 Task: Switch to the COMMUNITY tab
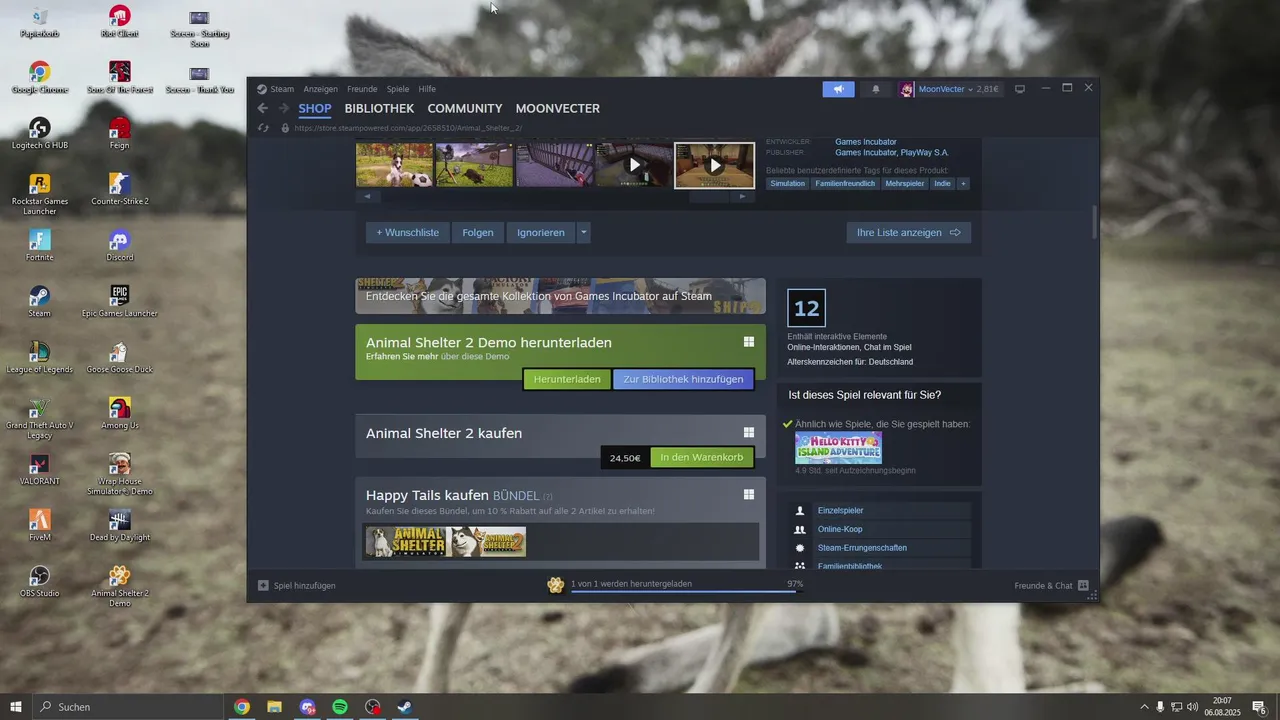click(465, 108)
